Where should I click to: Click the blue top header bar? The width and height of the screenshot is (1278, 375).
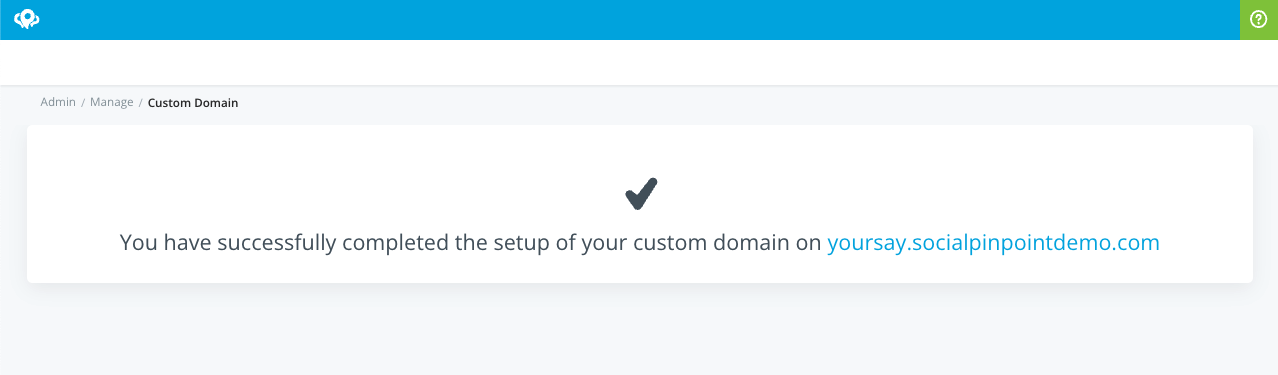(620, 20)
